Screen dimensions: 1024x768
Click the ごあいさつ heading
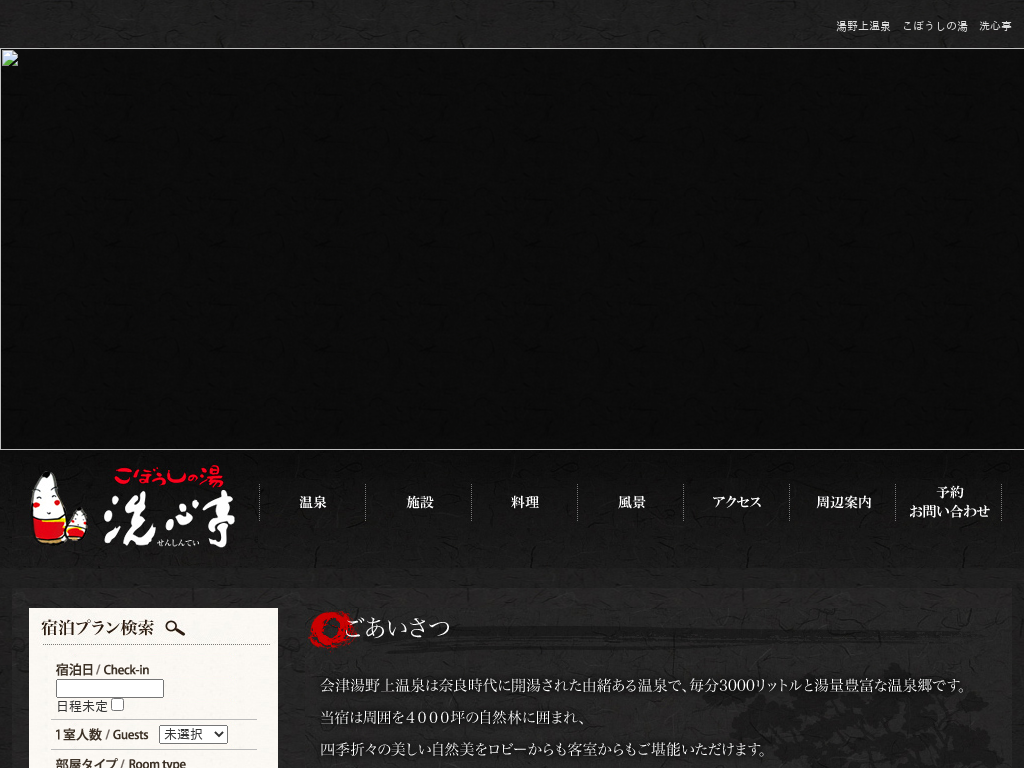(x=397, y=628)
